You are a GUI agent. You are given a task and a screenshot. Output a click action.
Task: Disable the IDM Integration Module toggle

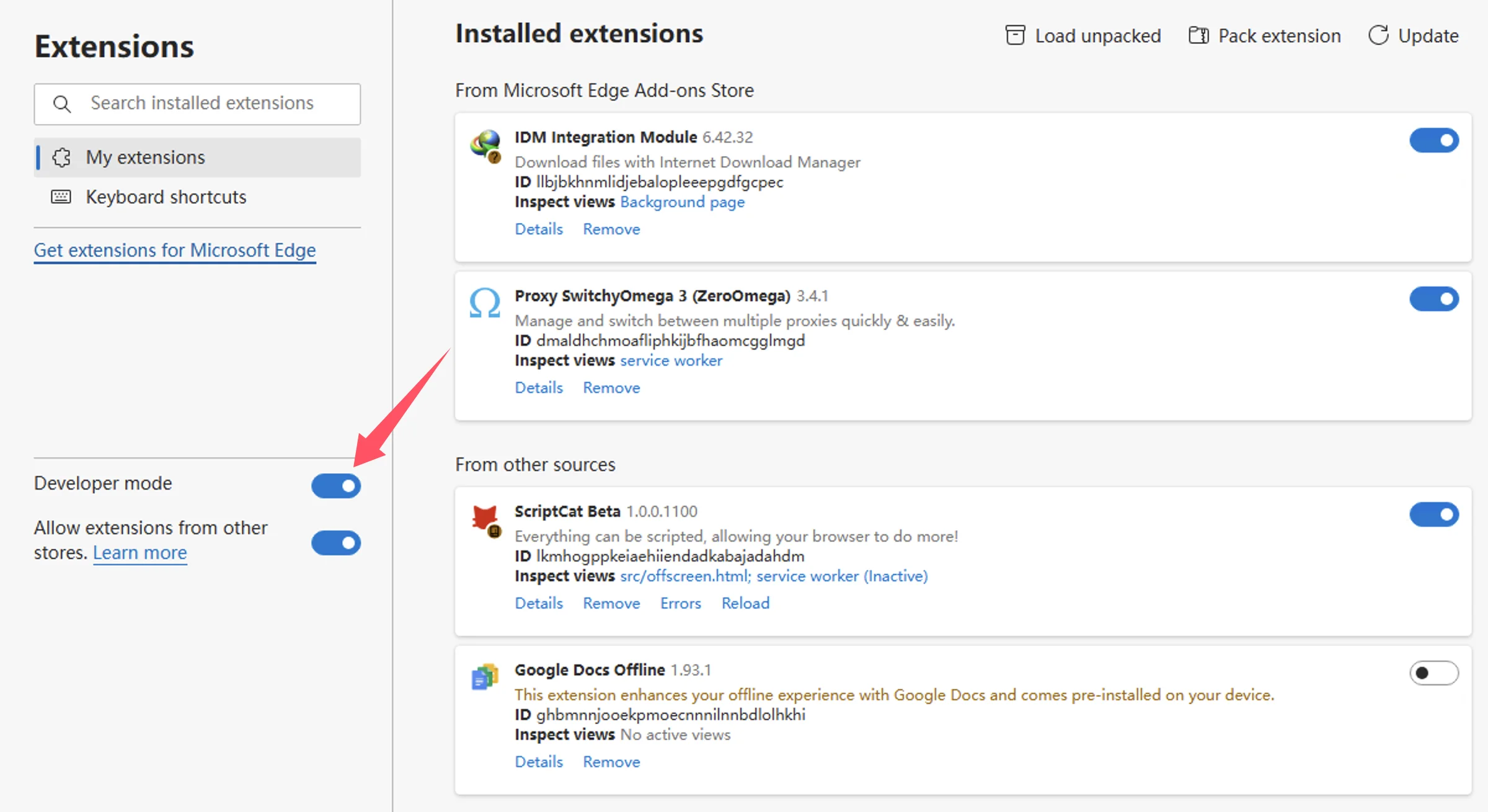[1434, 140]
